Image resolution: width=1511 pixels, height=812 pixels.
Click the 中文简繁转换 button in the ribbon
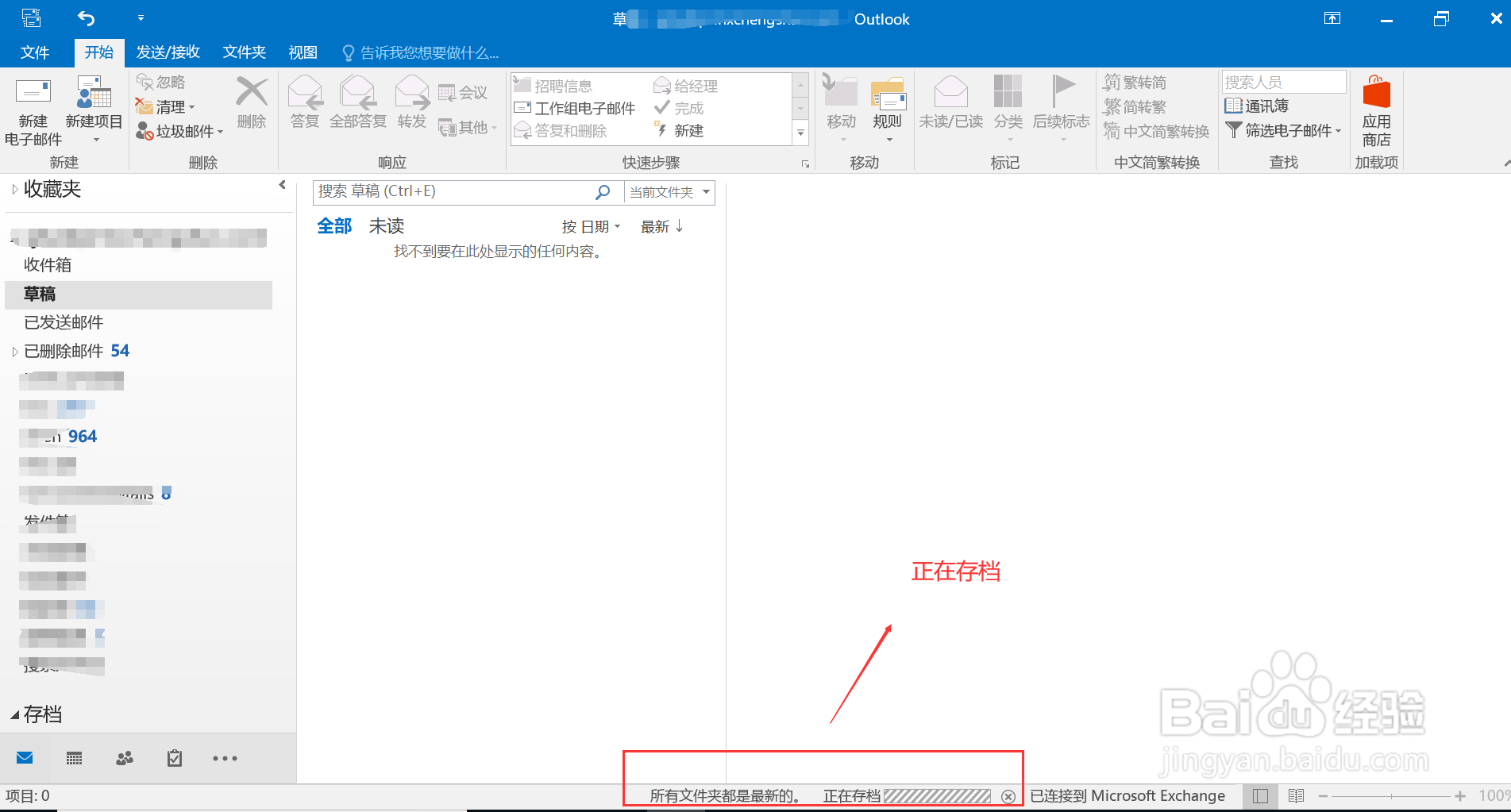pyautogui.click(x=1156, y=131)
